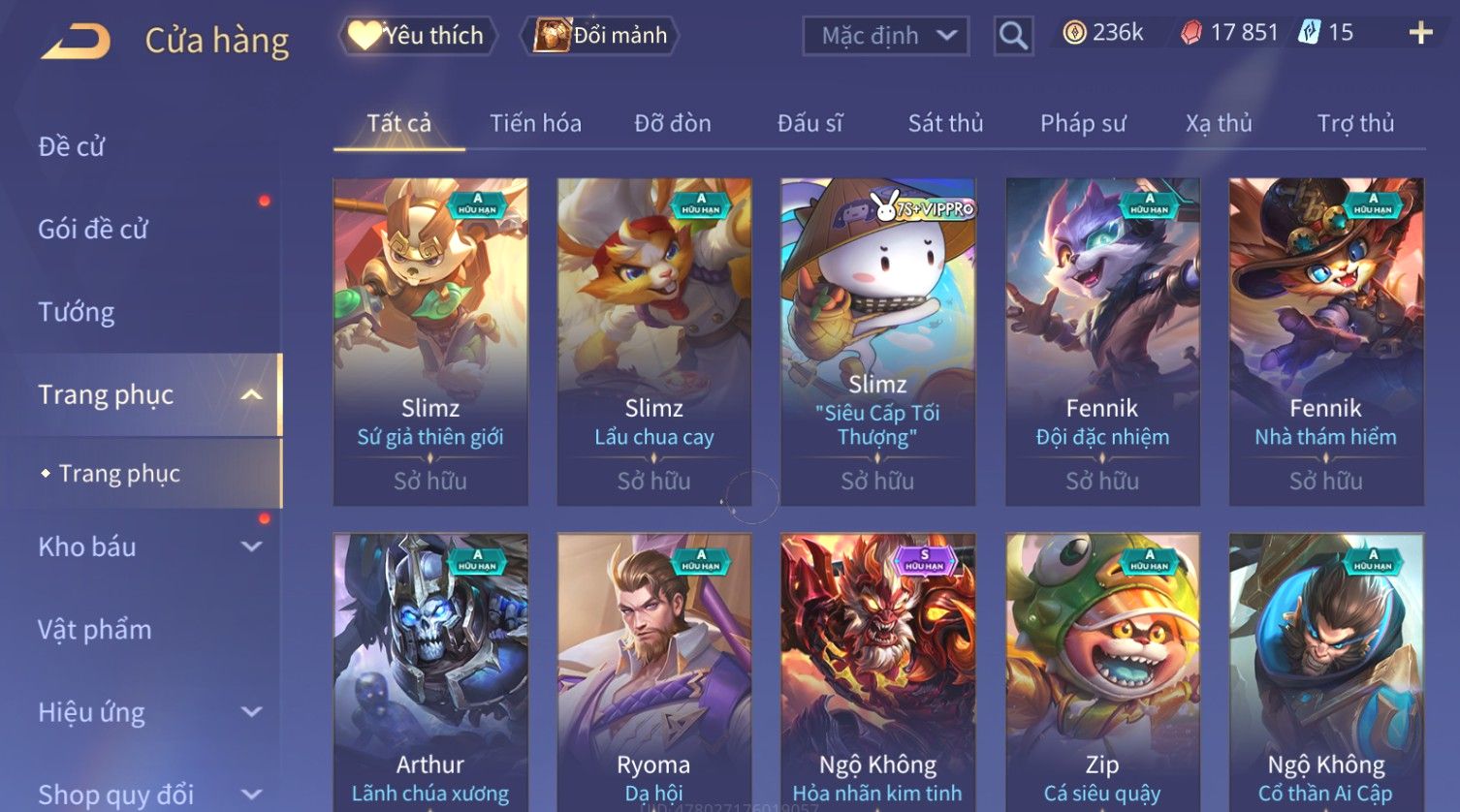The height and width of the screenshot is (812, 1460).
Task: Tap the gold coin balance icon
Action: pos(1073,33)
